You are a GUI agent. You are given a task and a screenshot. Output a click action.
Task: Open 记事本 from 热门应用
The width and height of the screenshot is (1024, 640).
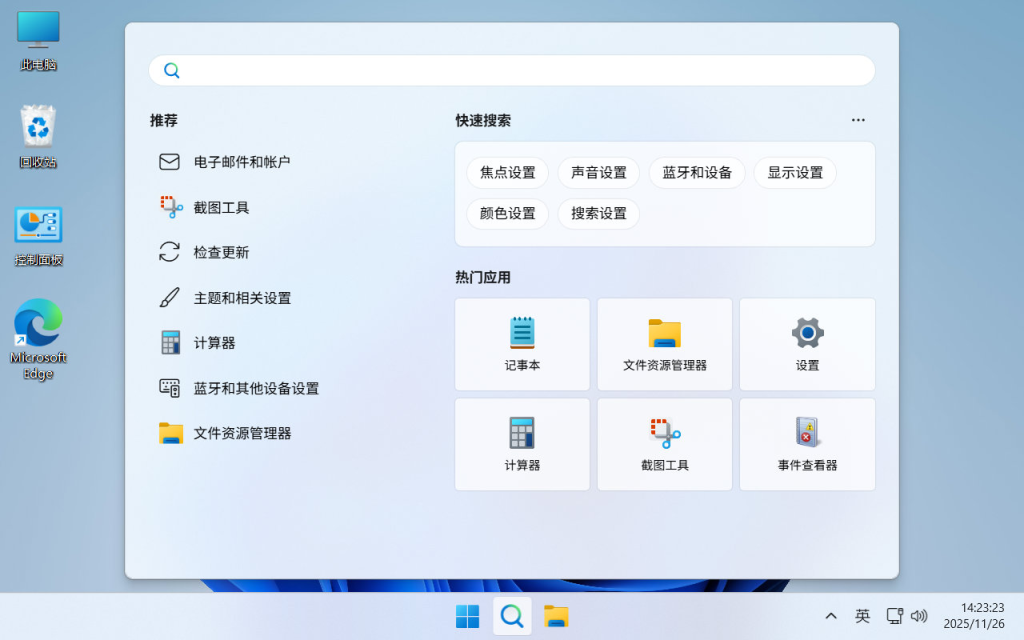tap(522, 344)
